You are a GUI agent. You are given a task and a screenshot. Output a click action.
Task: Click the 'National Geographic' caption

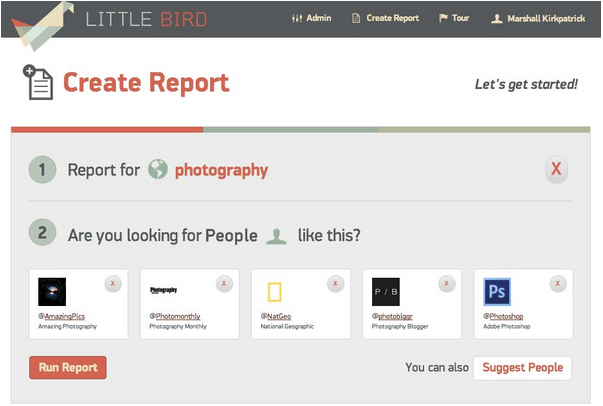[287, 326]
